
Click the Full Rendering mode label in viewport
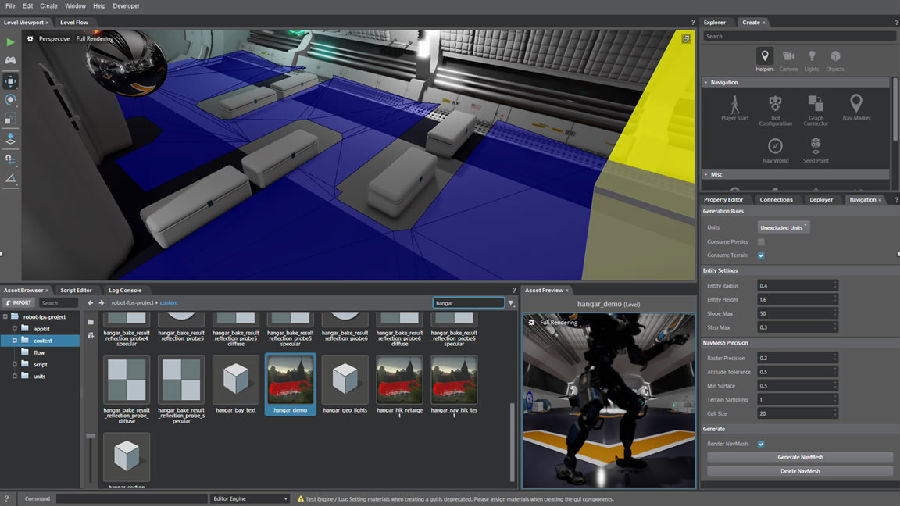coord(95,39)
